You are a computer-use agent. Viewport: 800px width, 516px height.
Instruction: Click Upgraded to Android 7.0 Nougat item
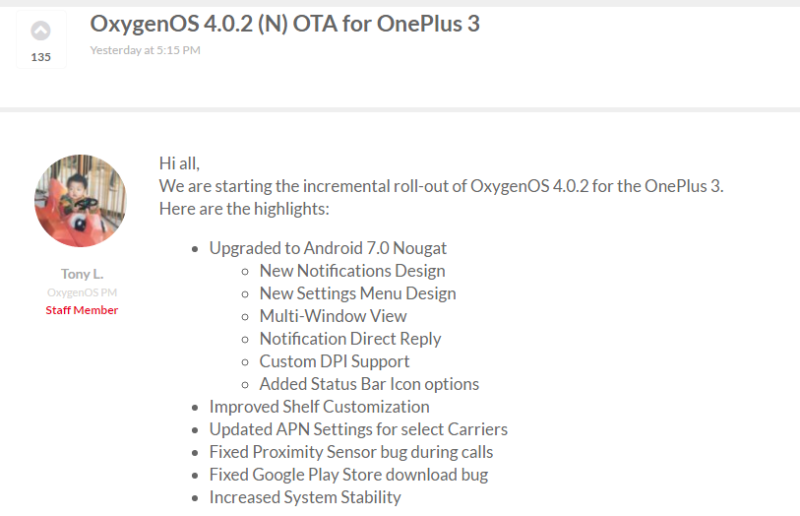[x=328, y=248]
